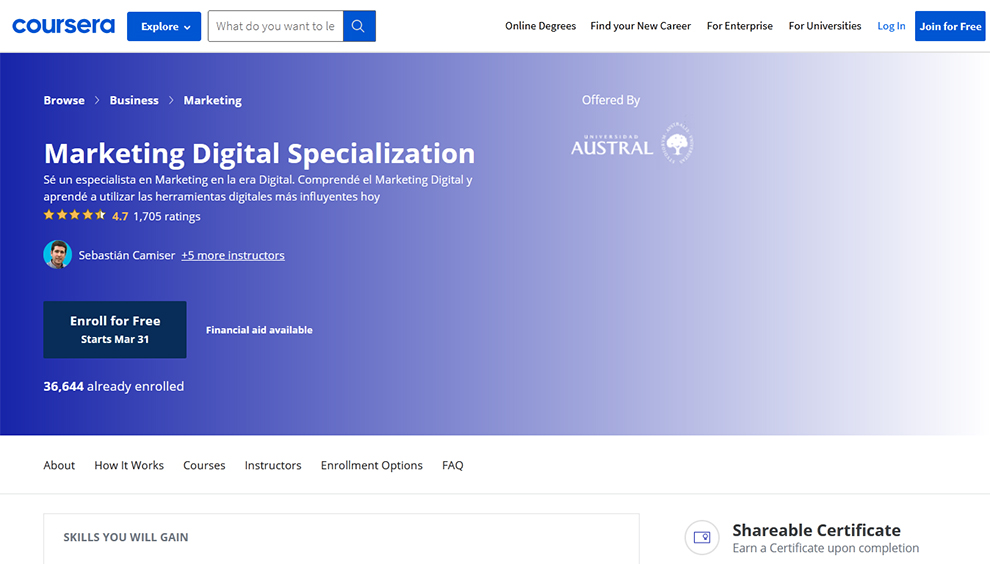The height and width of the screenshot is (564, 990).
Task: Click the Join for Free button
Action: tap(950, 26)
